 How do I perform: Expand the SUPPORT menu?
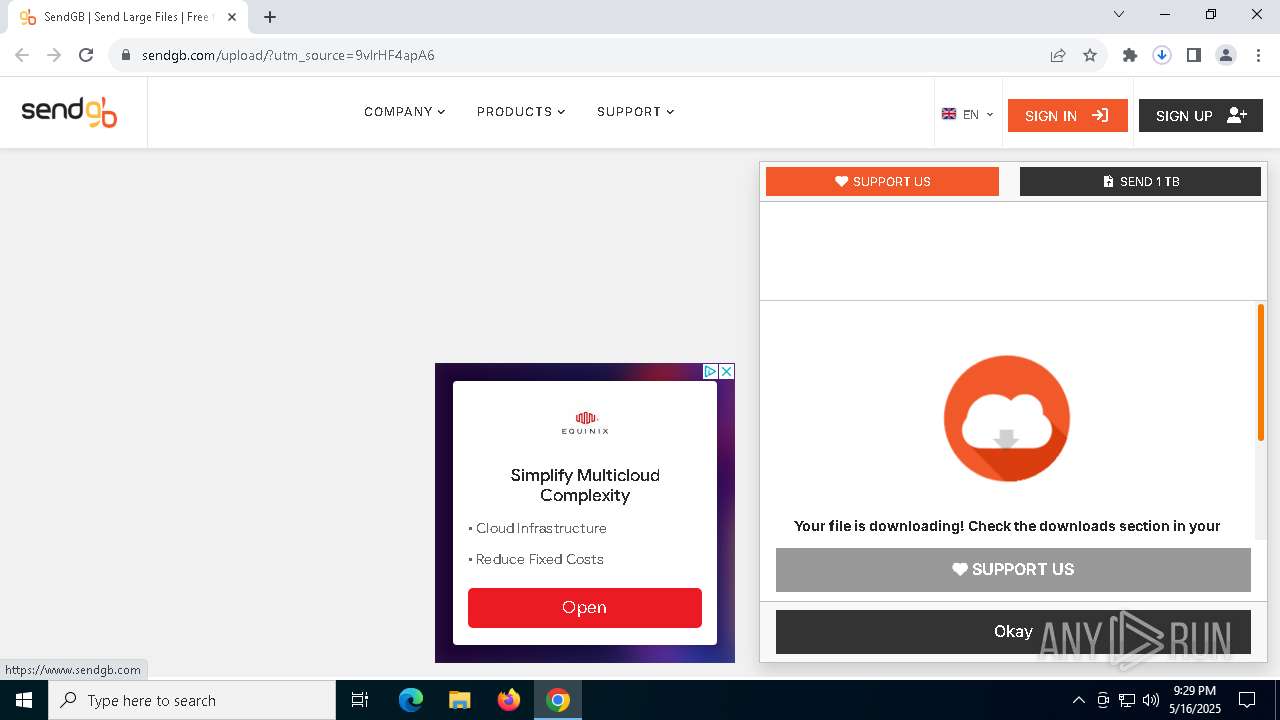tap(636, 112)
